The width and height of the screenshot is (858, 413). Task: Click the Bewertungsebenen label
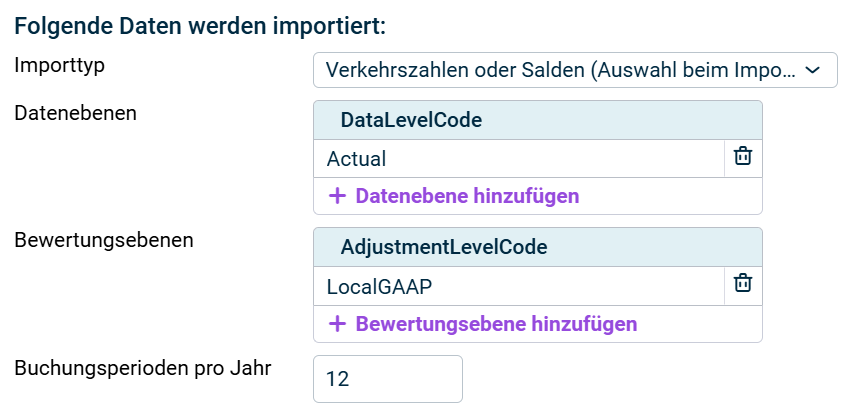[104, 240]
